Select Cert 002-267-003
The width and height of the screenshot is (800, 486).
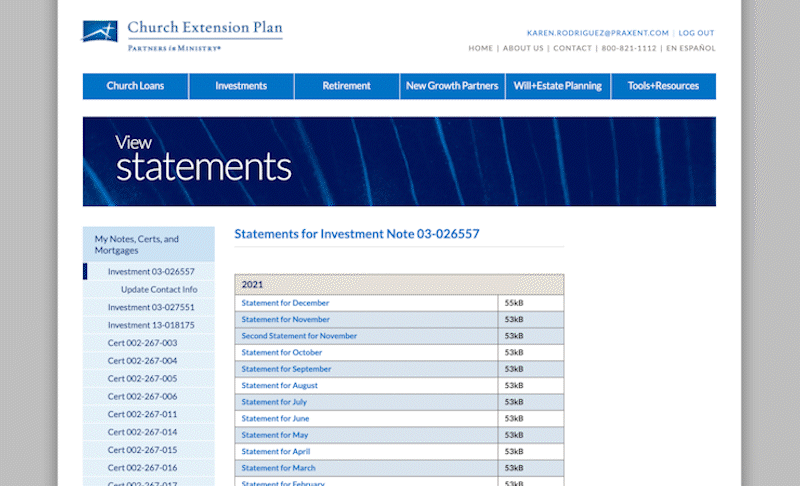(148, 343)
